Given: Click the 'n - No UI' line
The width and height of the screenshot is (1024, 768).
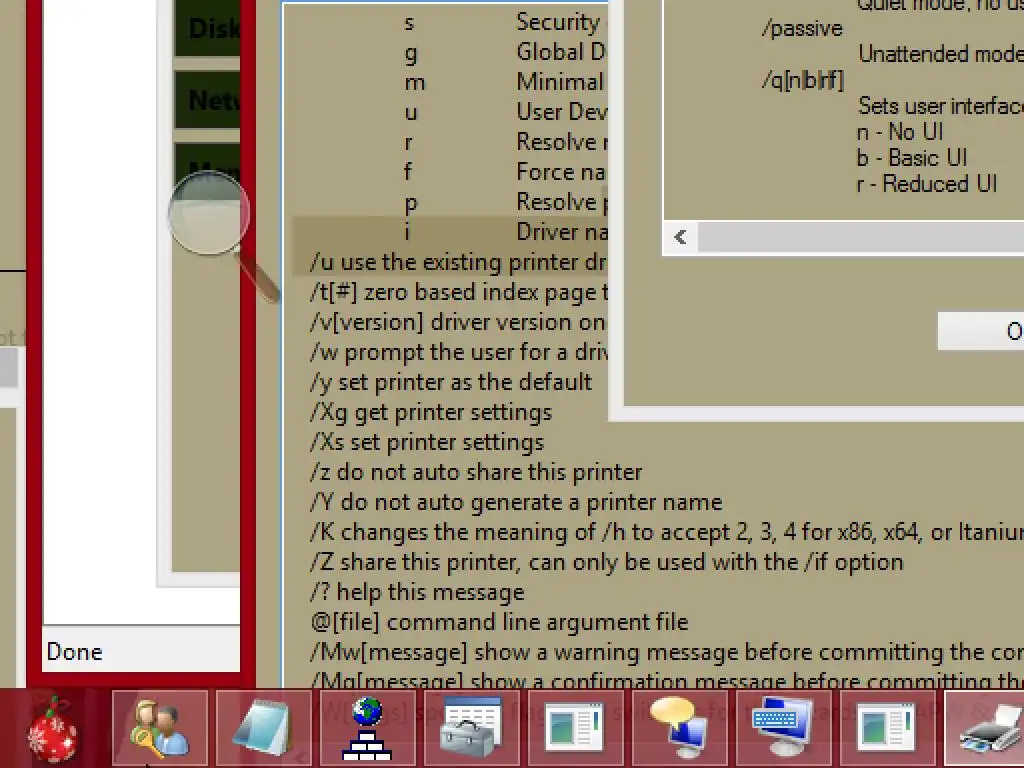Looking at the screenshot, I should point(900,132).
